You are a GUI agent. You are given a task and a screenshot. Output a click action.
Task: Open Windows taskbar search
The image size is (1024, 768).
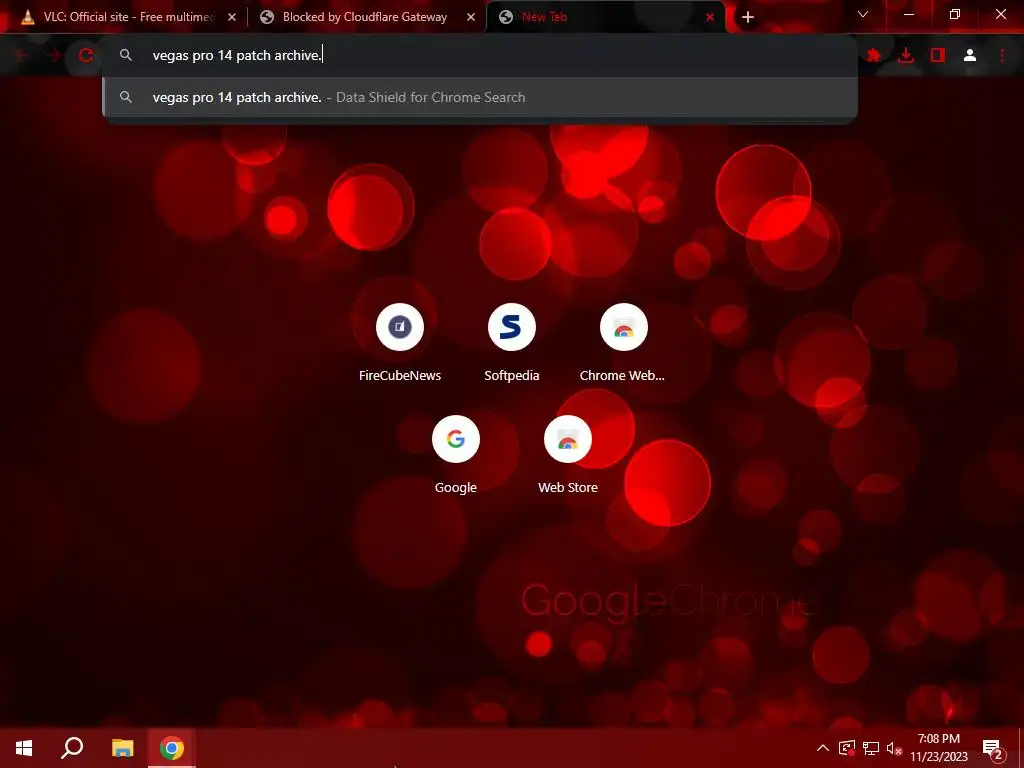[x=72, y=748]
